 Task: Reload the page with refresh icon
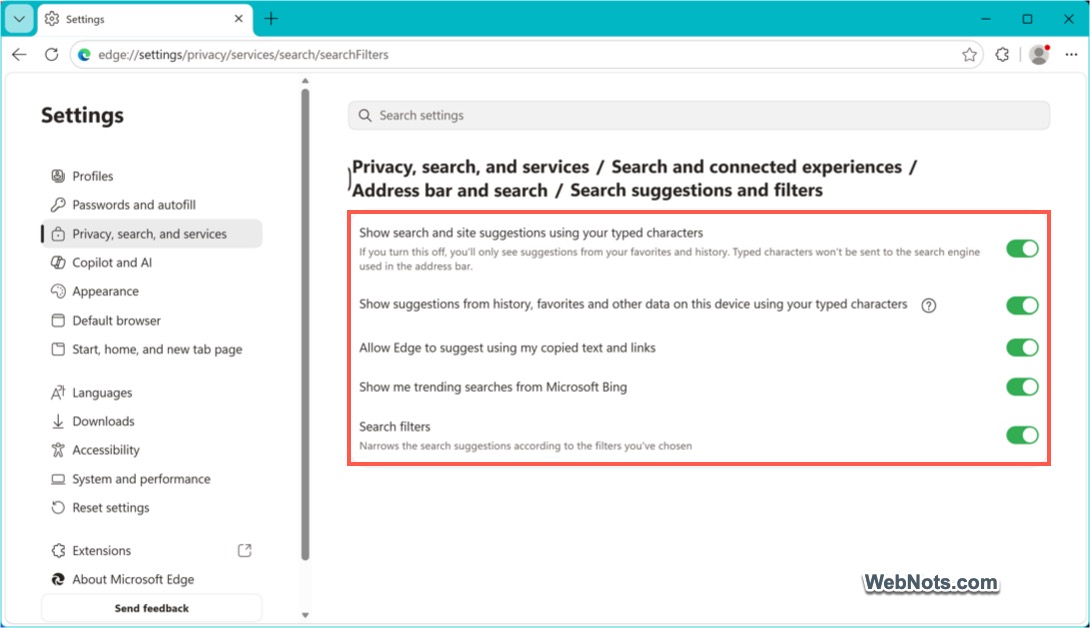(51, 54)
